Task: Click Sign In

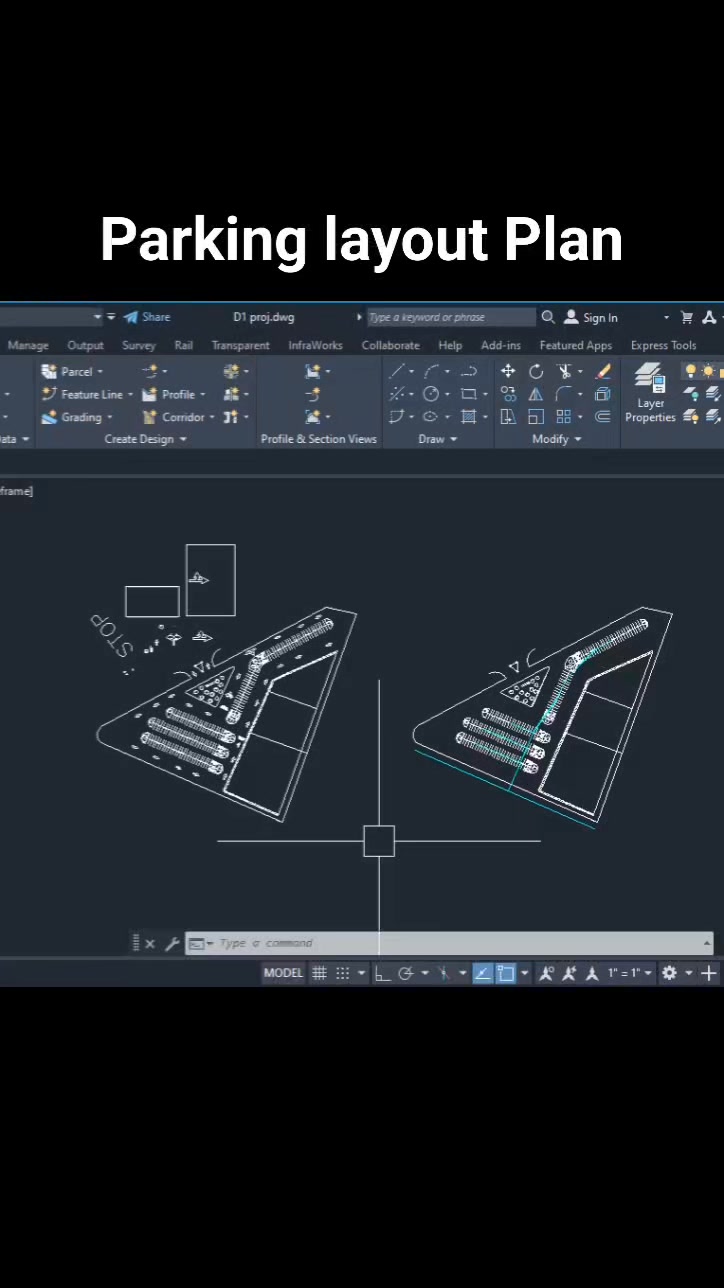Action: 591,317
